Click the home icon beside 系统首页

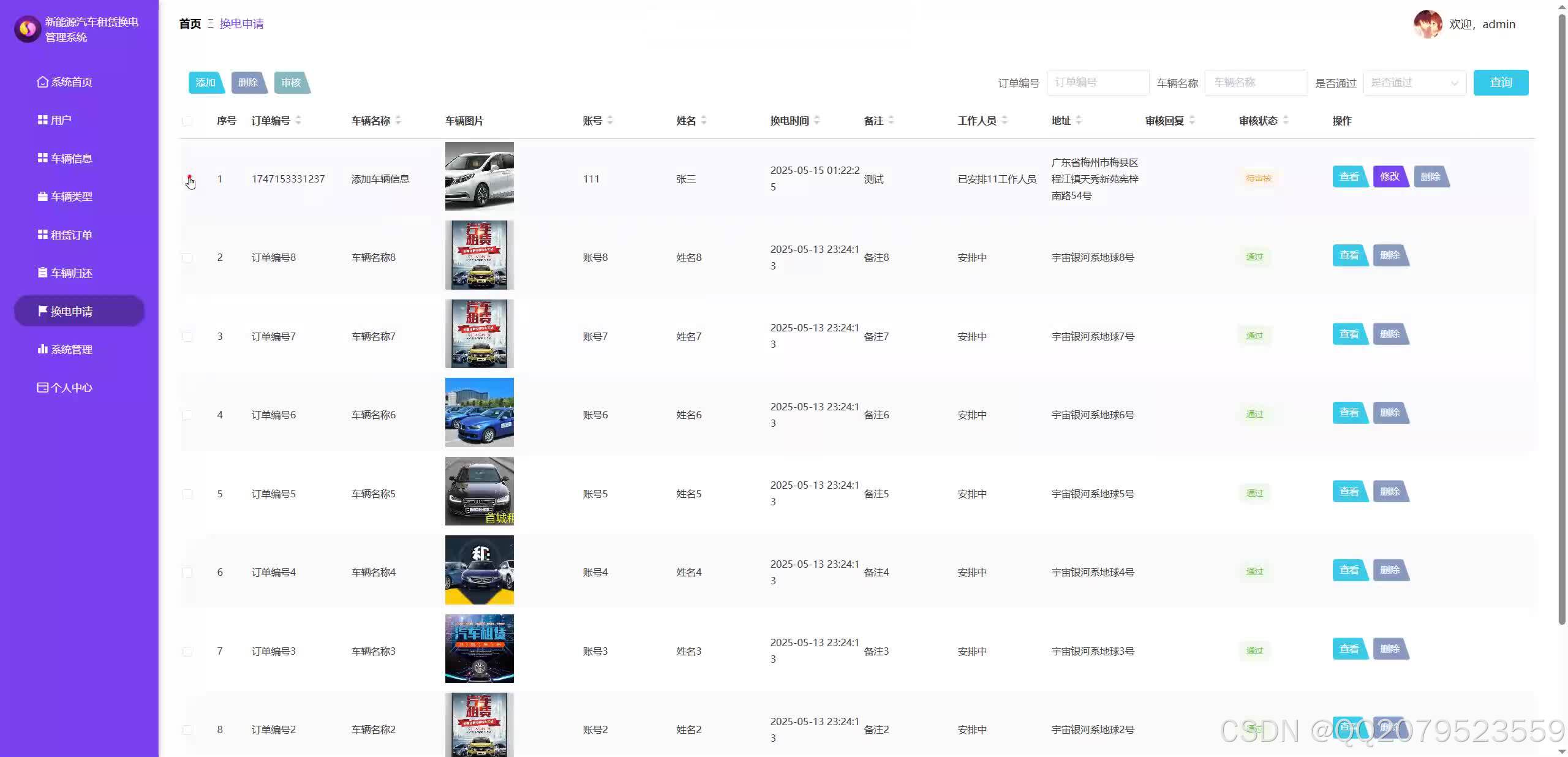tap(42, 82)
